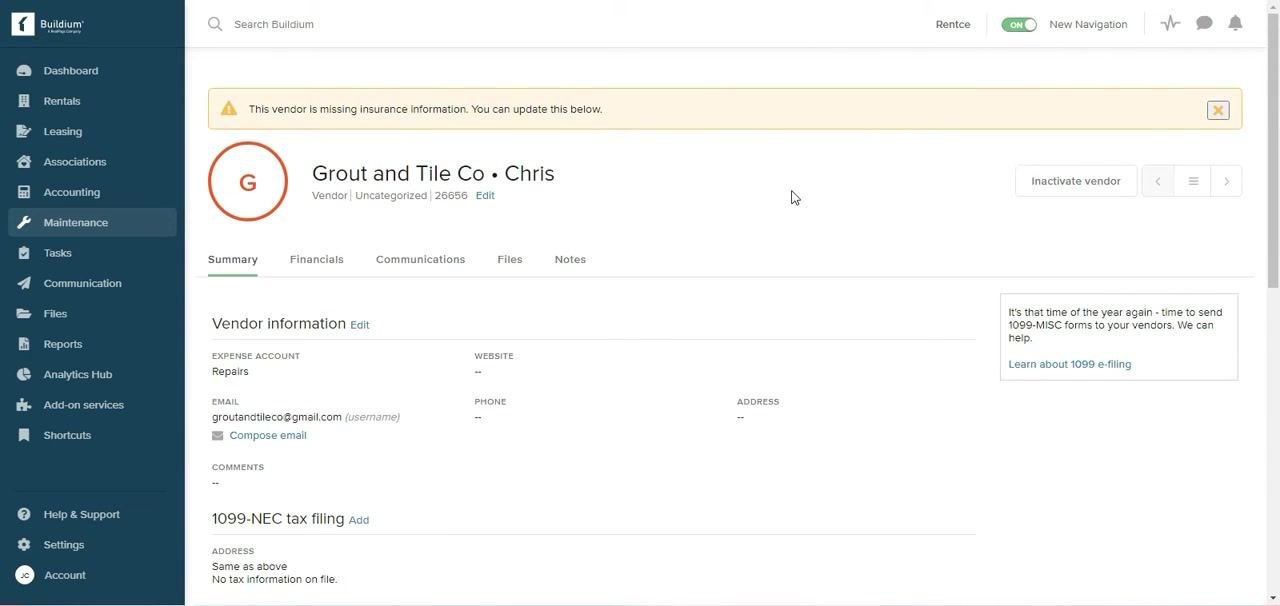1280x606 pixels.
Task: Go to previous vendor arrow
Action: point(1158,181)
